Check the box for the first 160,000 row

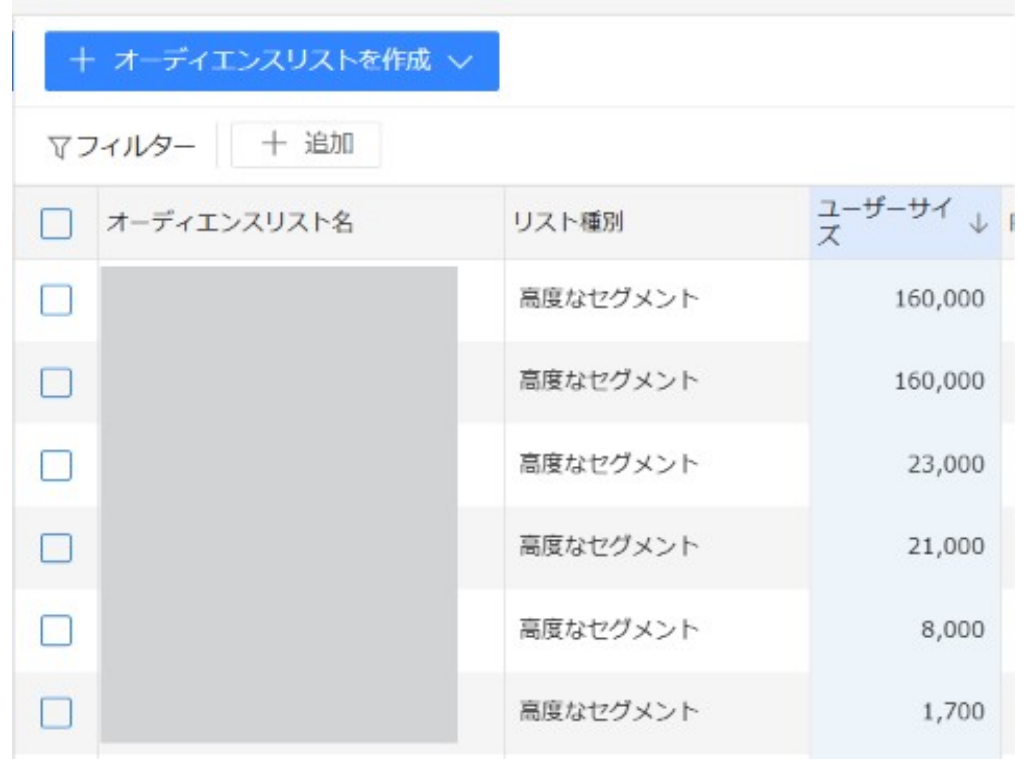coord(56,300)
